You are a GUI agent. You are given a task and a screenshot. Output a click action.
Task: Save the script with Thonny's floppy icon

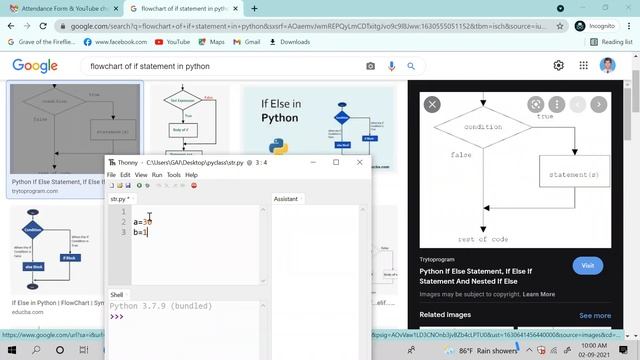128,185
